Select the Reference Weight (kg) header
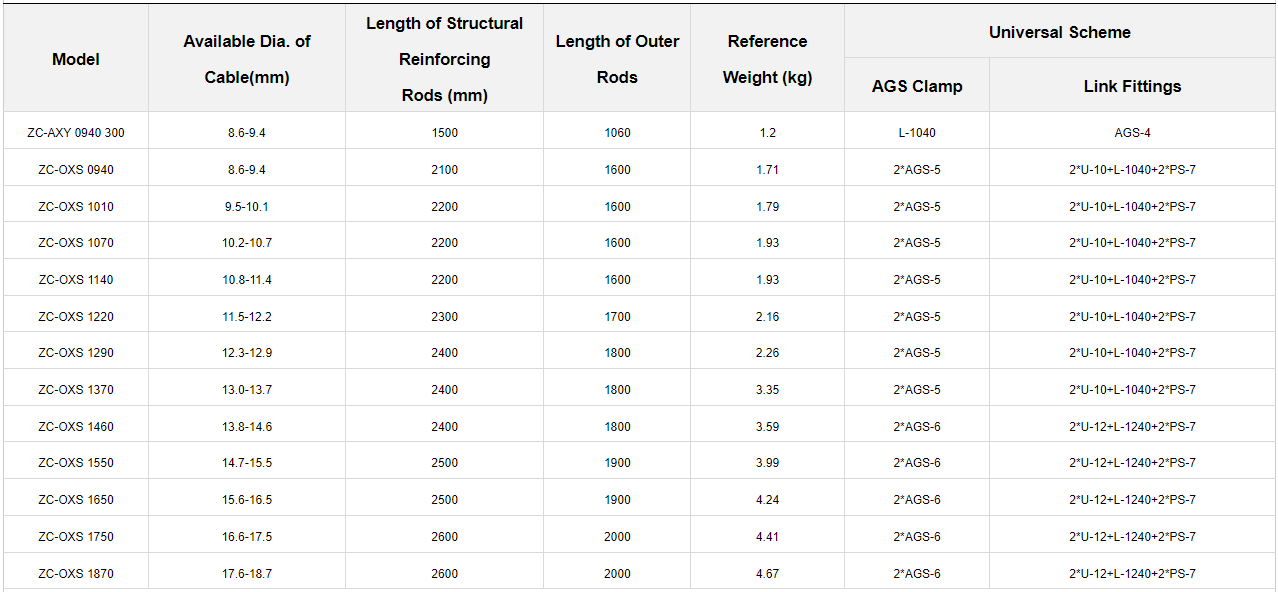The image size is (1278, 592). coord(767,59)
